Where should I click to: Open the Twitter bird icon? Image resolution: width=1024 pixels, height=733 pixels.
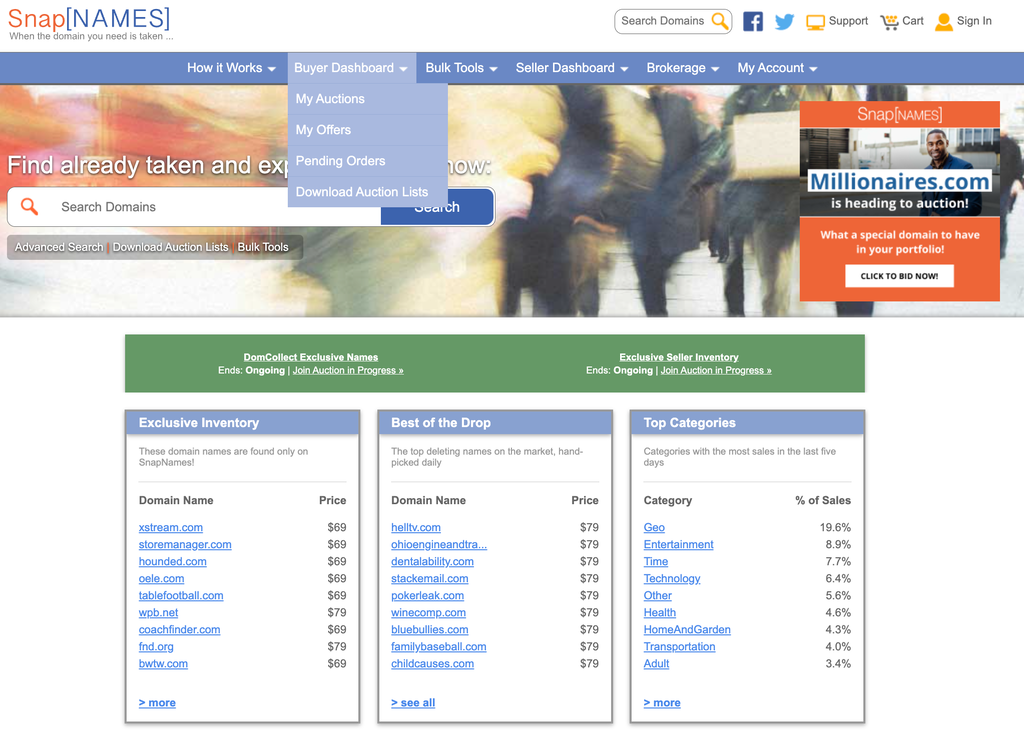pos(784,22)
